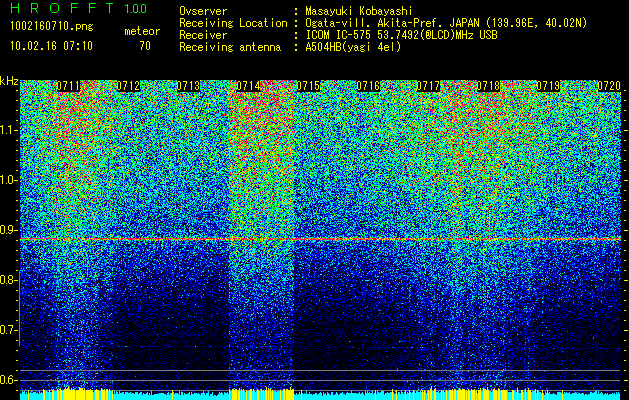The width and height of the screenshot is (629, 400).
Task: Click the 0717 time marker
Action: 428,86
